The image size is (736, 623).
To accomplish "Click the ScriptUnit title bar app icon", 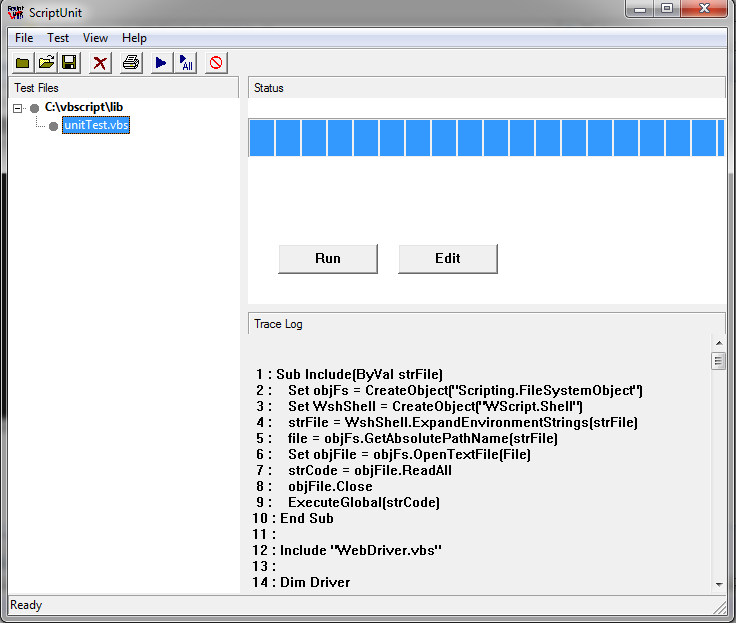I will 15,12.
